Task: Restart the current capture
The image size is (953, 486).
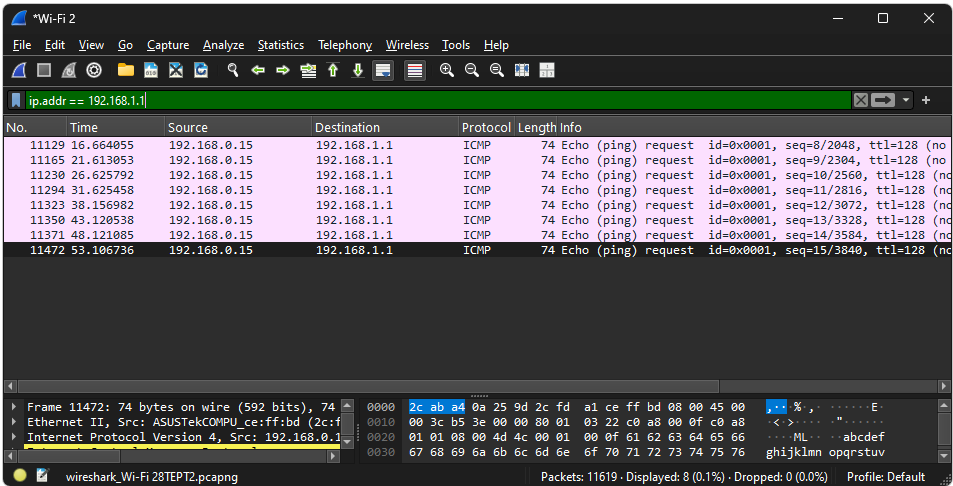Action: (x=68, y=70)
